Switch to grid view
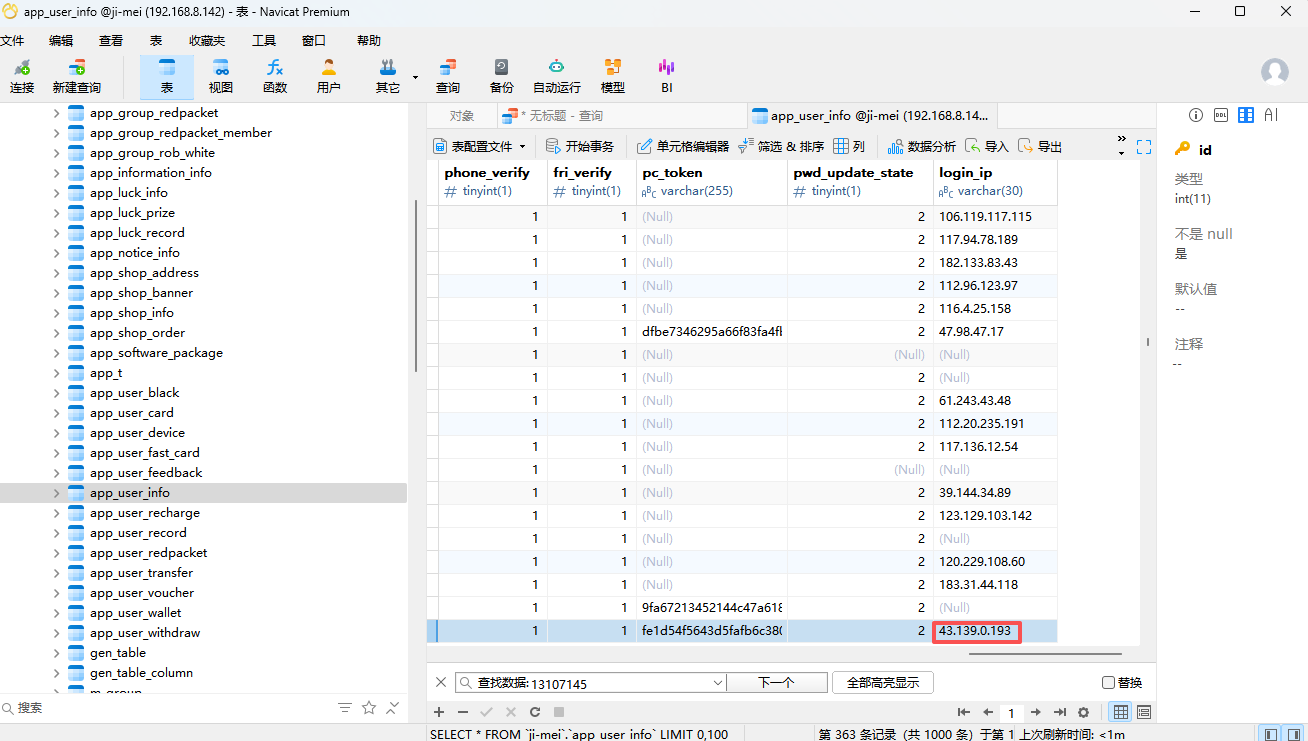The width and height of the screenshot is (1308, 741). pyautogui.click(x=1121, y=712)
